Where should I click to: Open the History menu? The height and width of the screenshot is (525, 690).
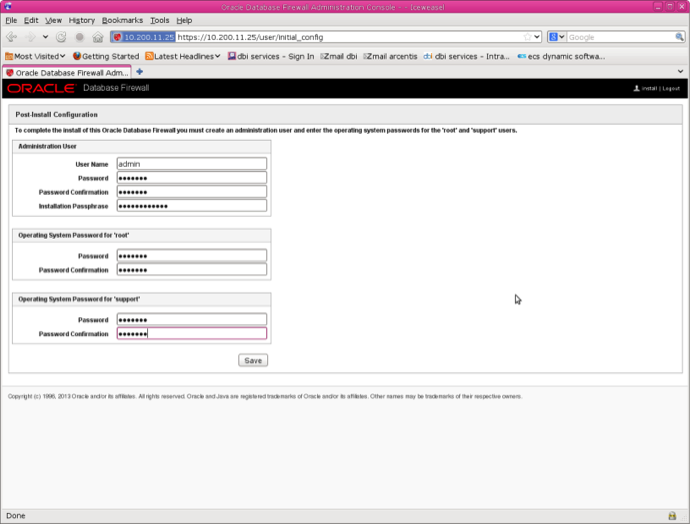tap(82, 20)
